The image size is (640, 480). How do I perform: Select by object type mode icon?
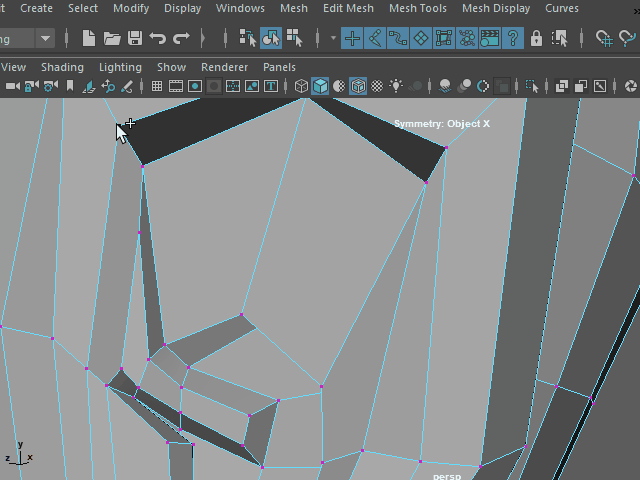point(271,39)
